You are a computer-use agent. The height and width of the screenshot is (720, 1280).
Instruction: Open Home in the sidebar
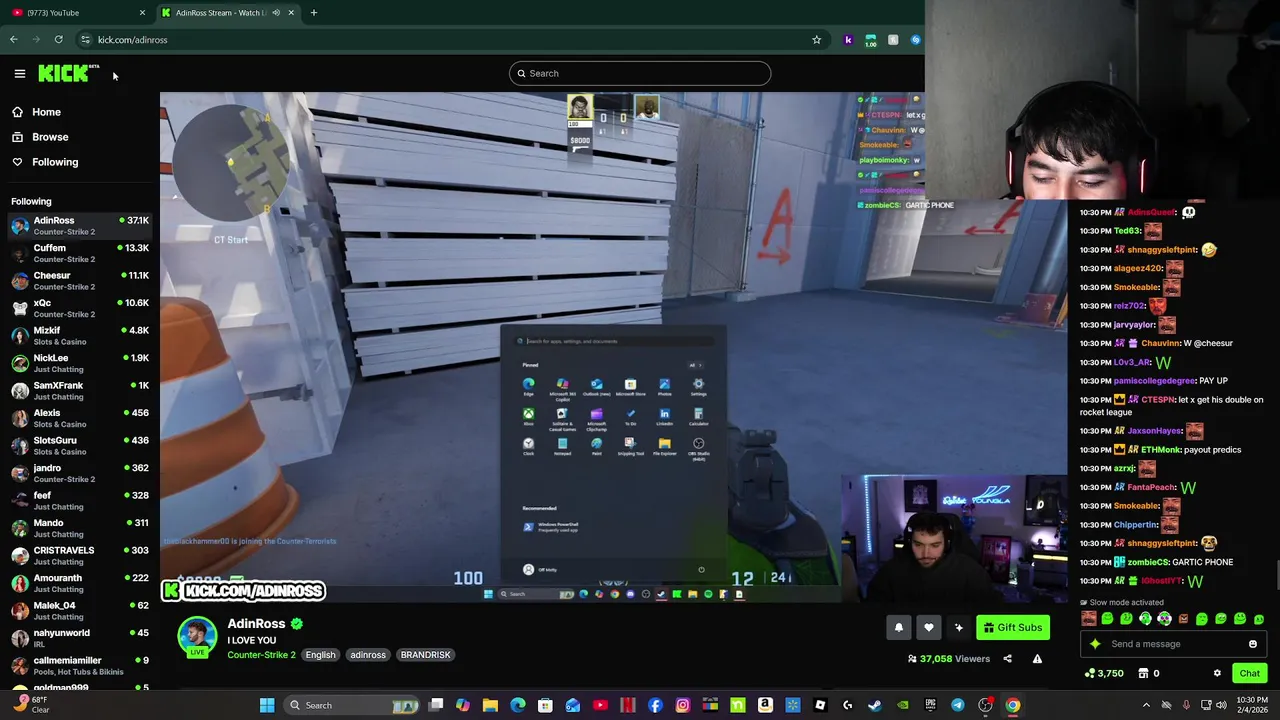46,112
